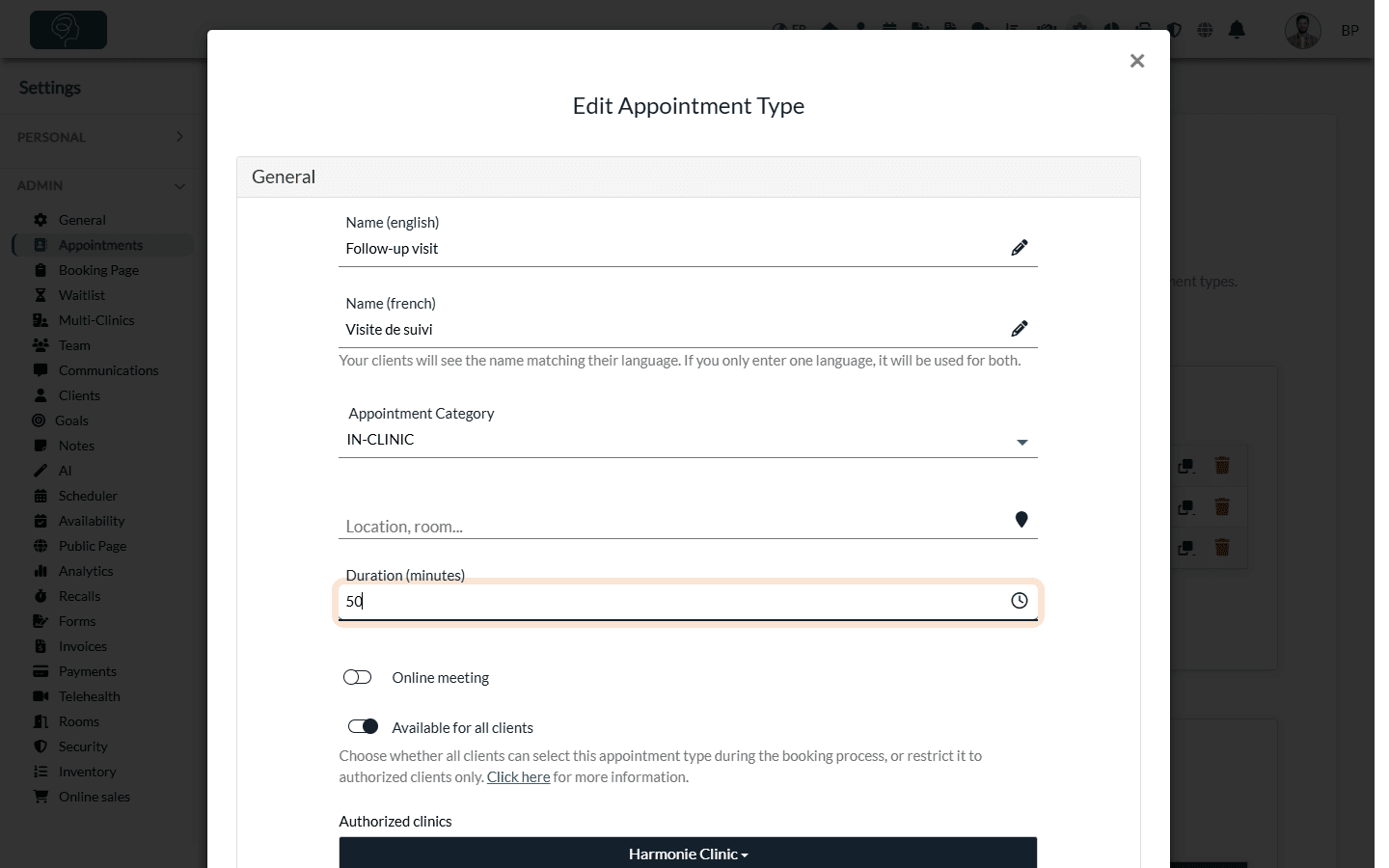The width and height of the screenshot is (1389, 868).
Task: Select Scheduler in the sidebar
Action: 88,496
